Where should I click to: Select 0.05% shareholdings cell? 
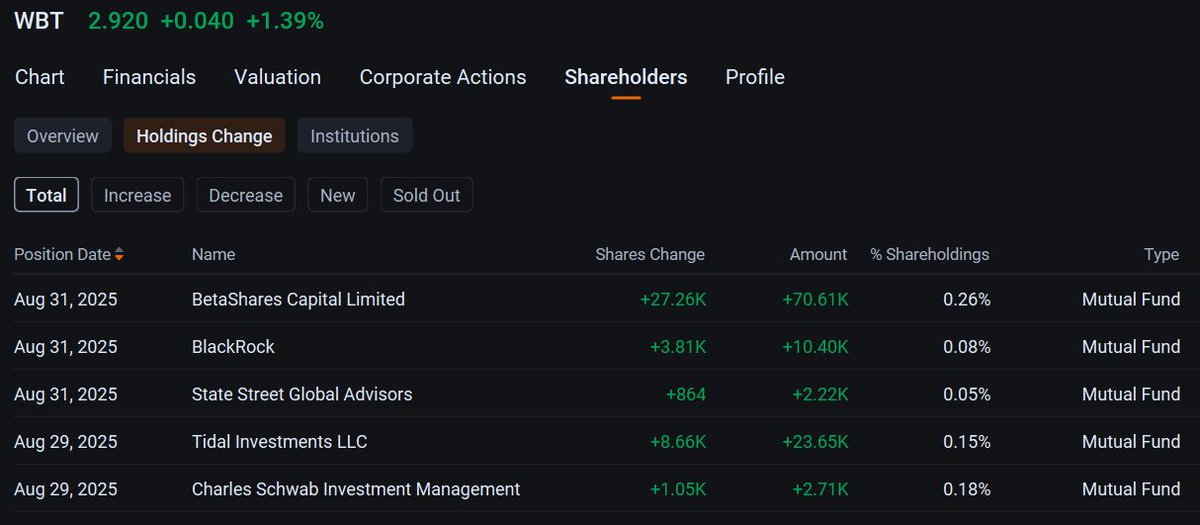(967, 394)
